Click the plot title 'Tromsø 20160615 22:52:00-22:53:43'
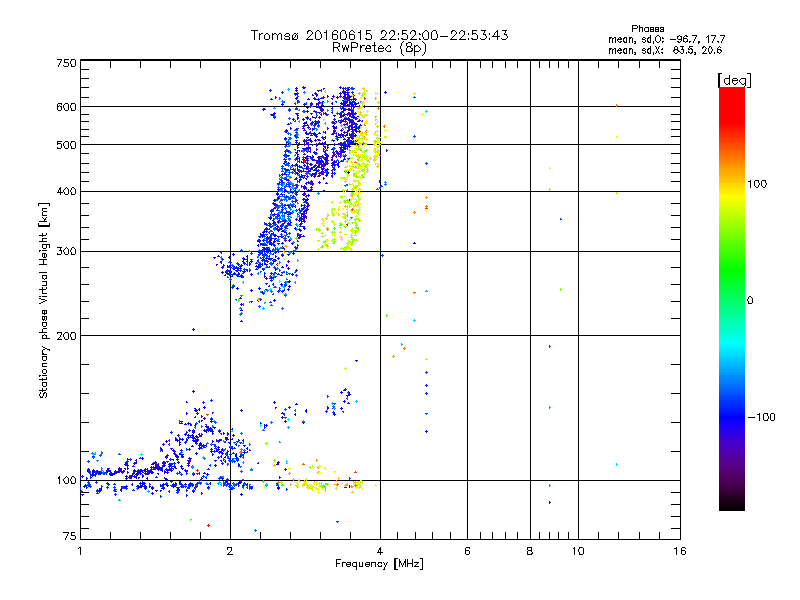The width and height of the screenshot is (800, 600). [379, 35]
